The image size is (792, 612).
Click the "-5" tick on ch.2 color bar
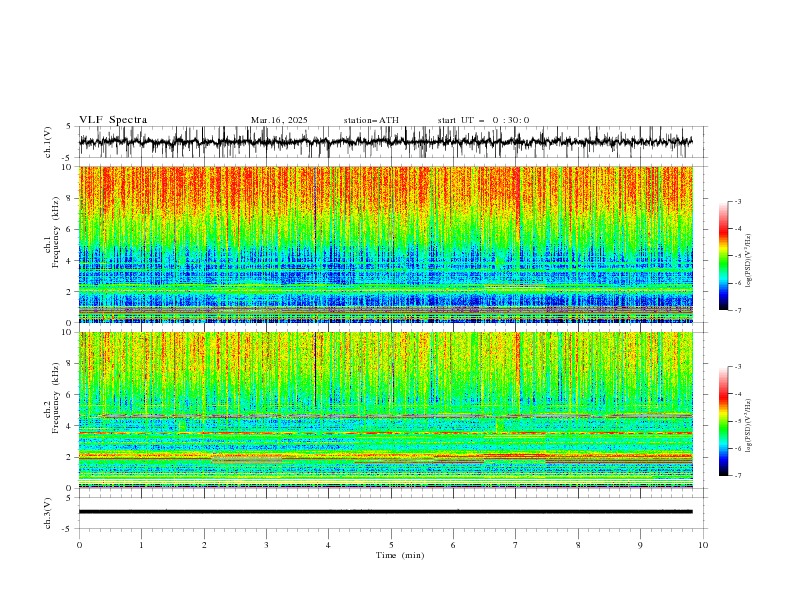[738, 421]
